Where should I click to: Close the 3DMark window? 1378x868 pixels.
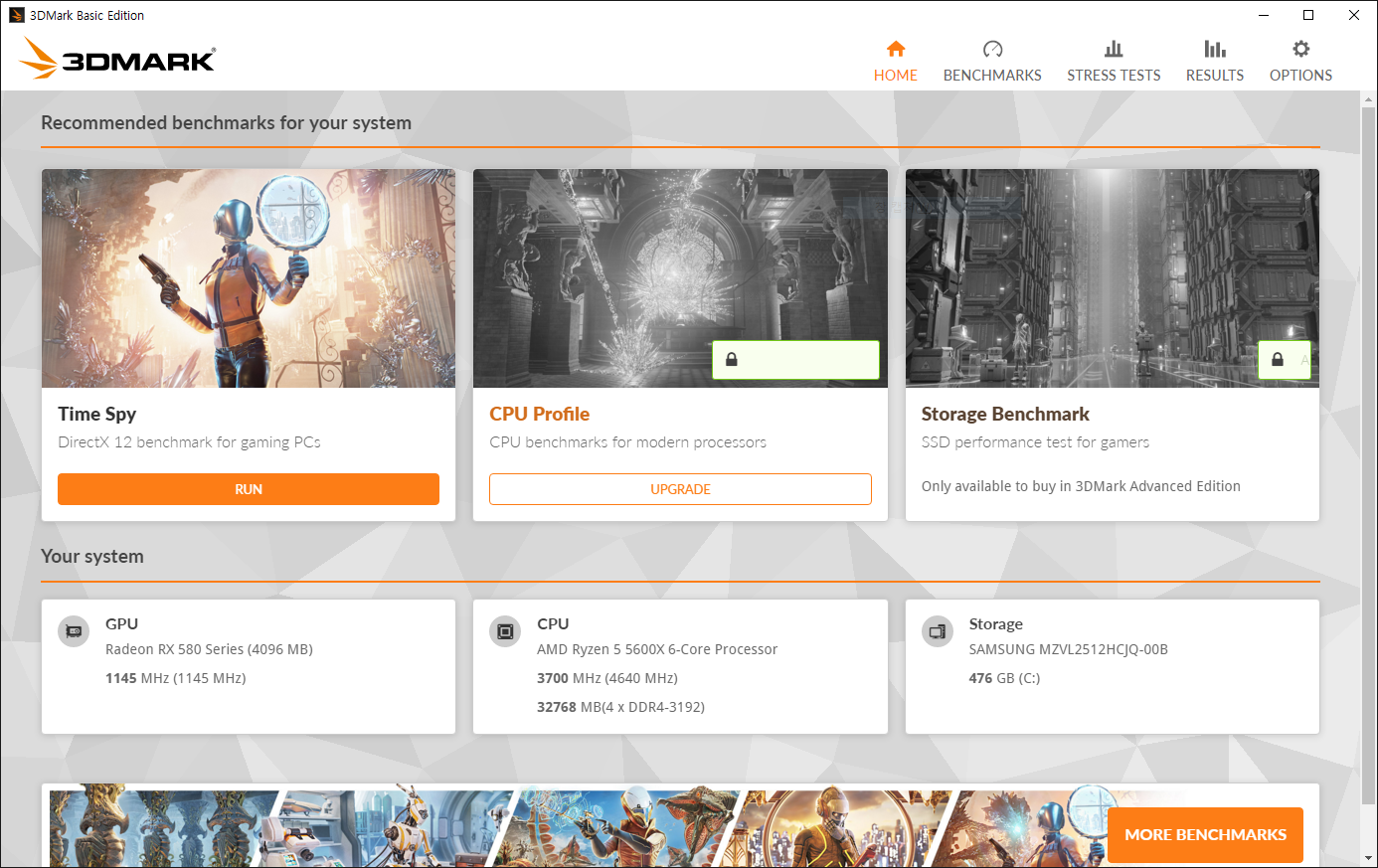[x=1354, y=15]
